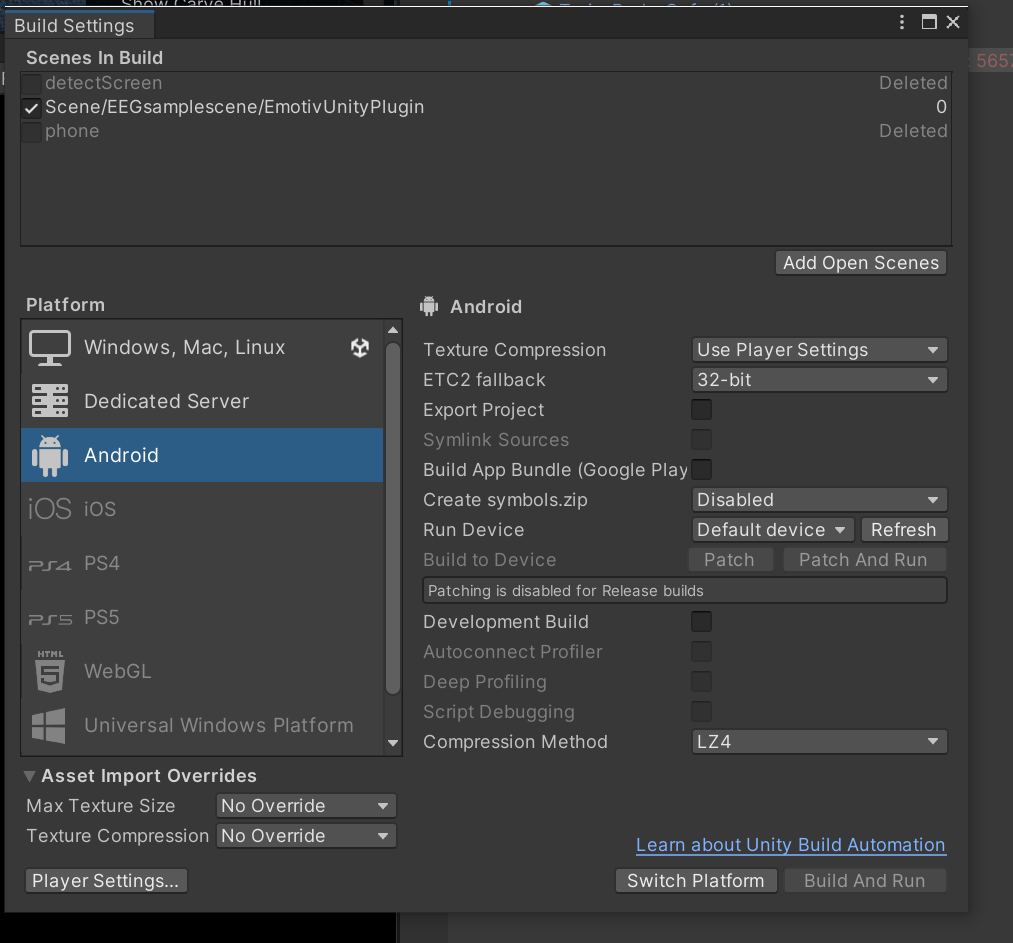Viewport: 1013px width, 943px height.
Task: Select Universal Windows Platform
Action: point(202,725)
